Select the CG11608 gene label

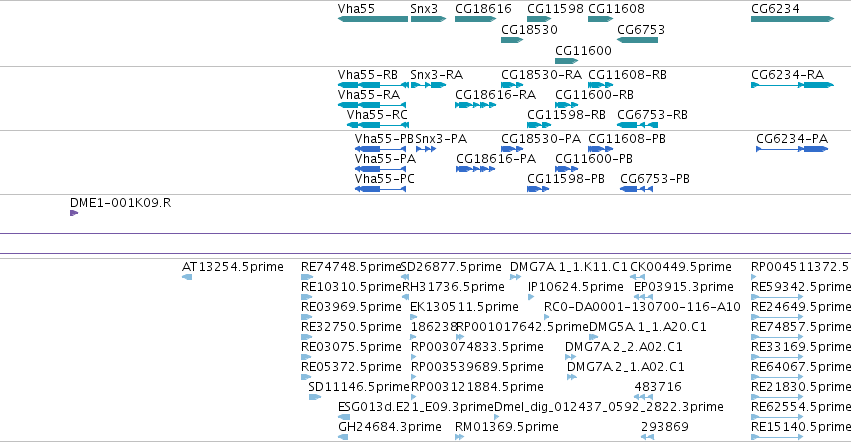617,9
